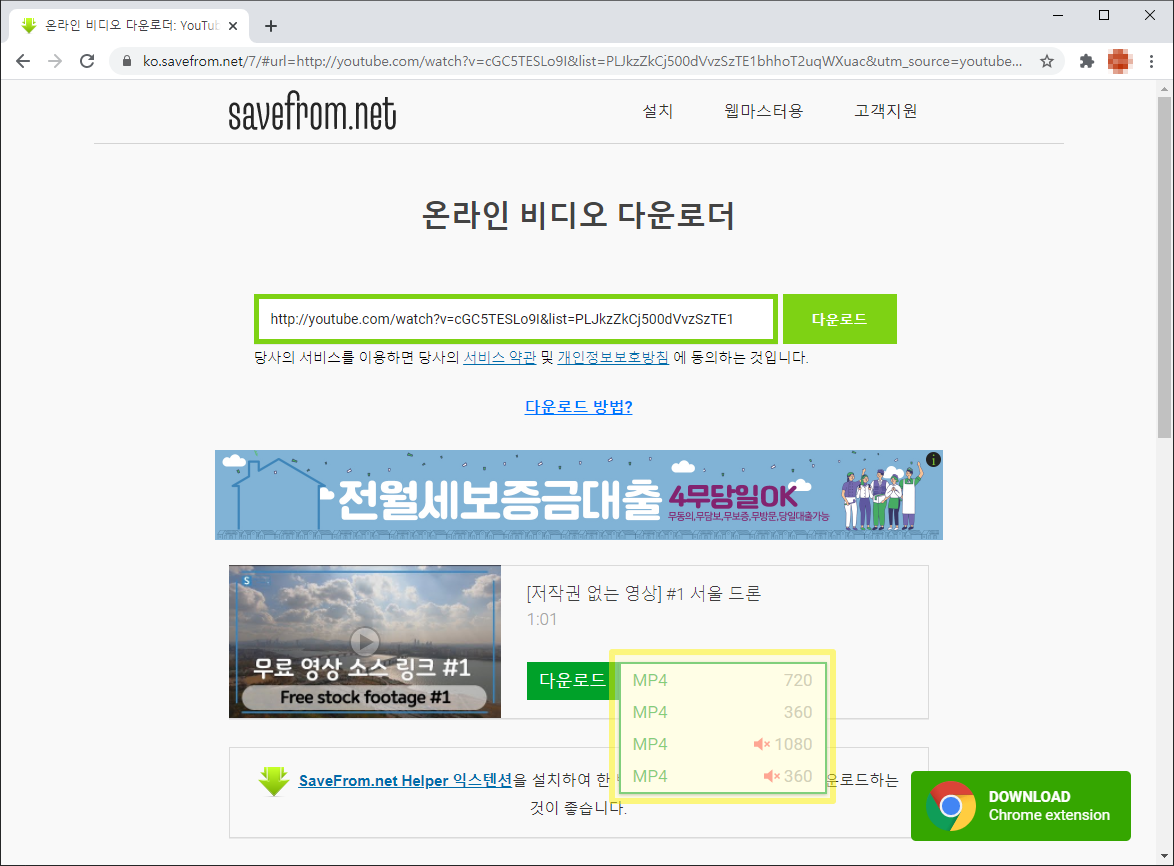Click the video title 서울 드론 text
This screenshot has width=1174, height=866.
(644, 594)
